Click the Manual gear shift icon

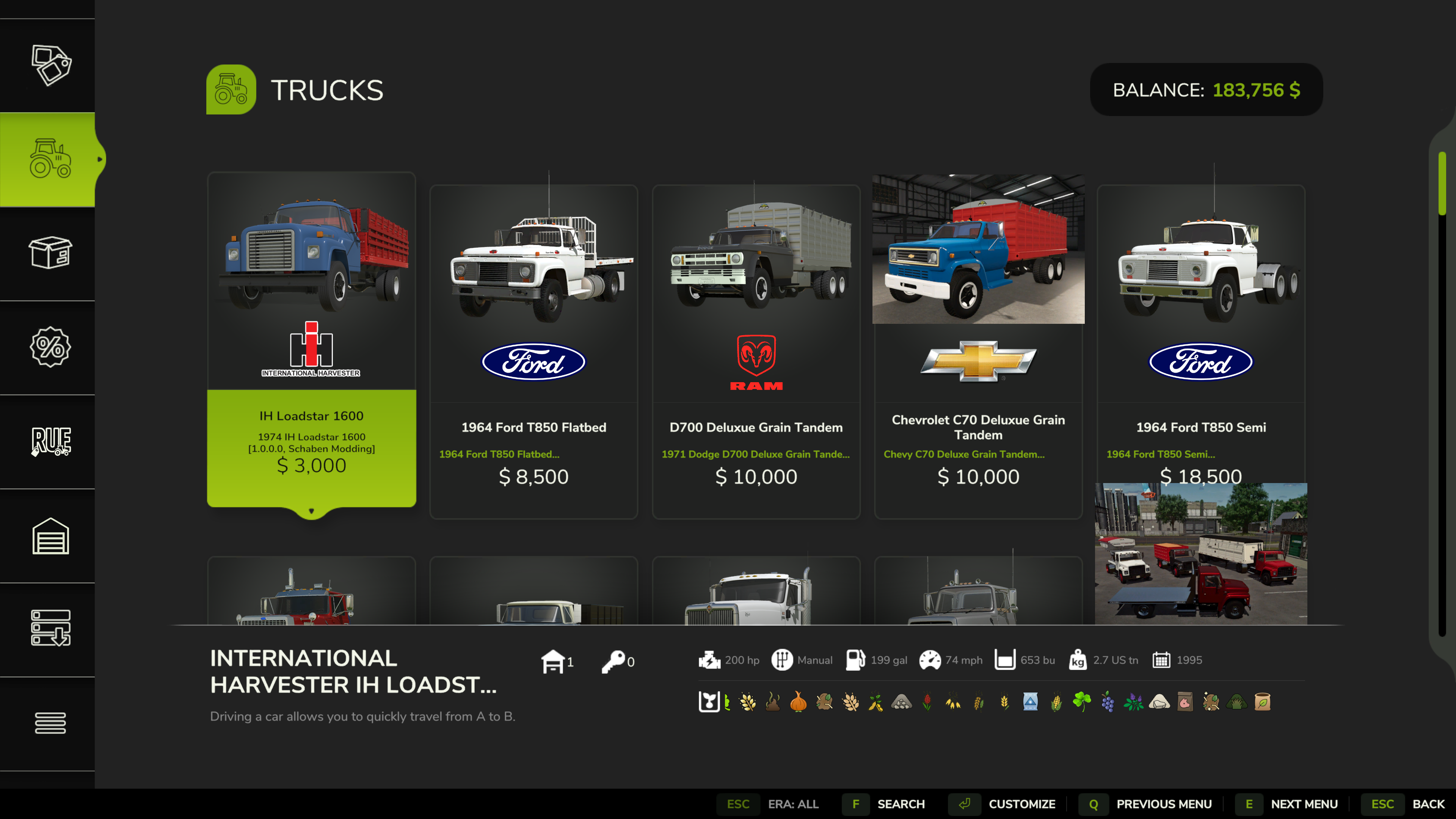[x=782, y=660]
